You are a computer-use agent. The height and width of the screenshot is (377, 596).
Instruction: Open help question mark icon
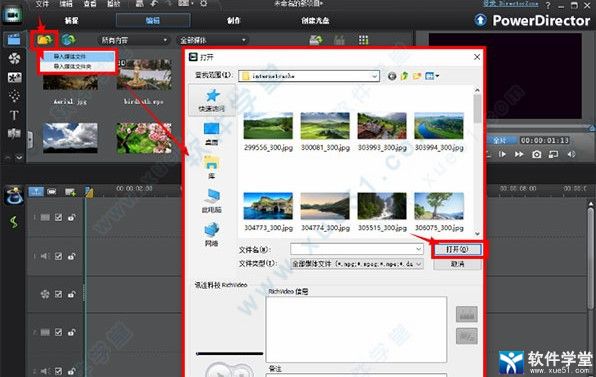point(548,5)
